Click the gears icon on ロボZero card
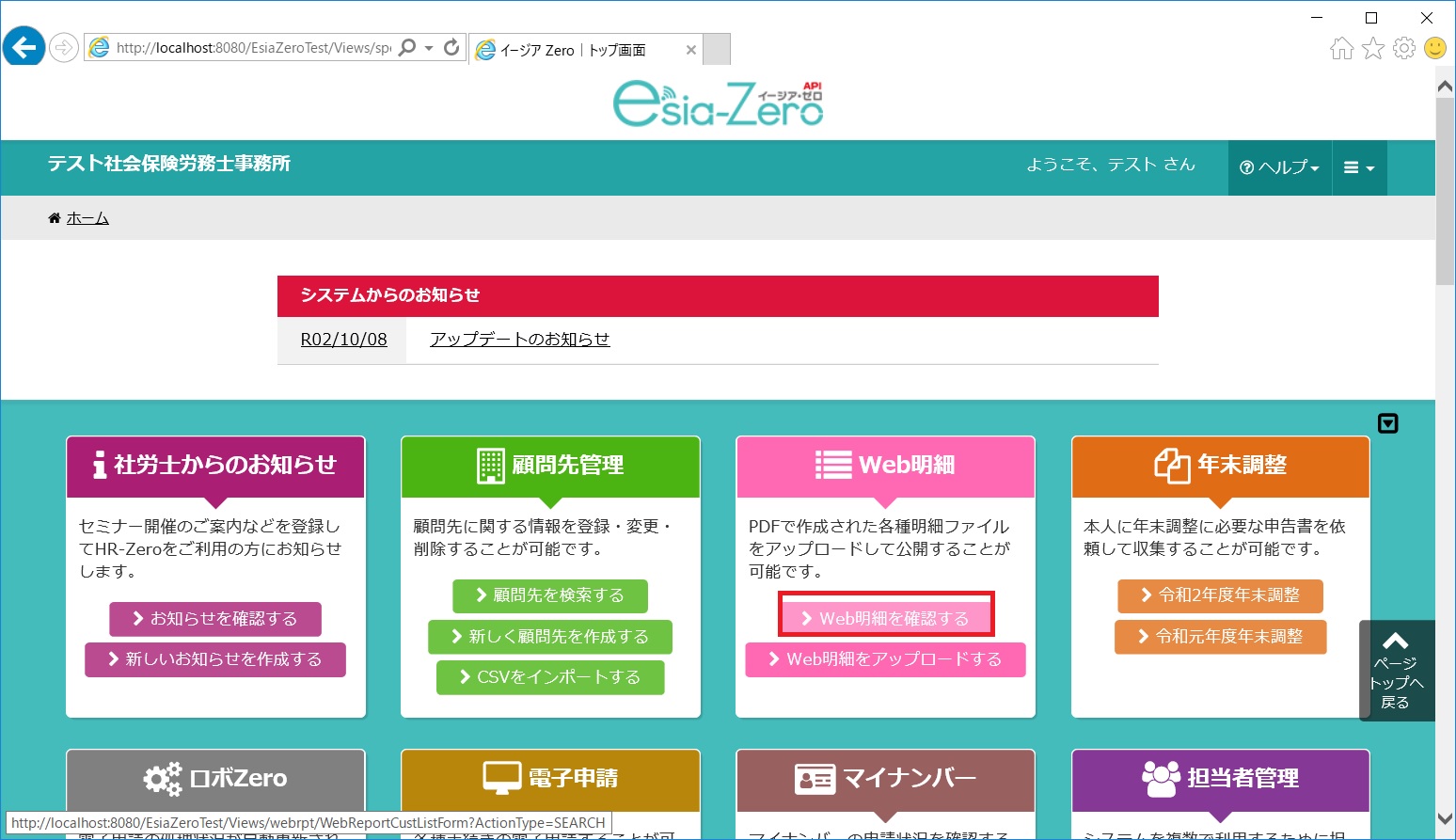This screenshot has width=1456, height=840. click(x=163, y=779)
